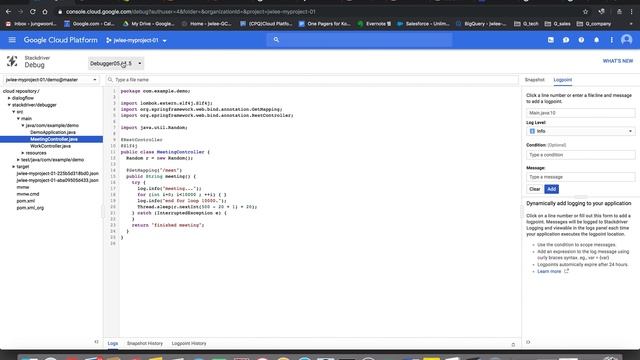Screen dimensions: 640x360
Task: Reload the page with browser refresh icon
Action: (33, 12)
